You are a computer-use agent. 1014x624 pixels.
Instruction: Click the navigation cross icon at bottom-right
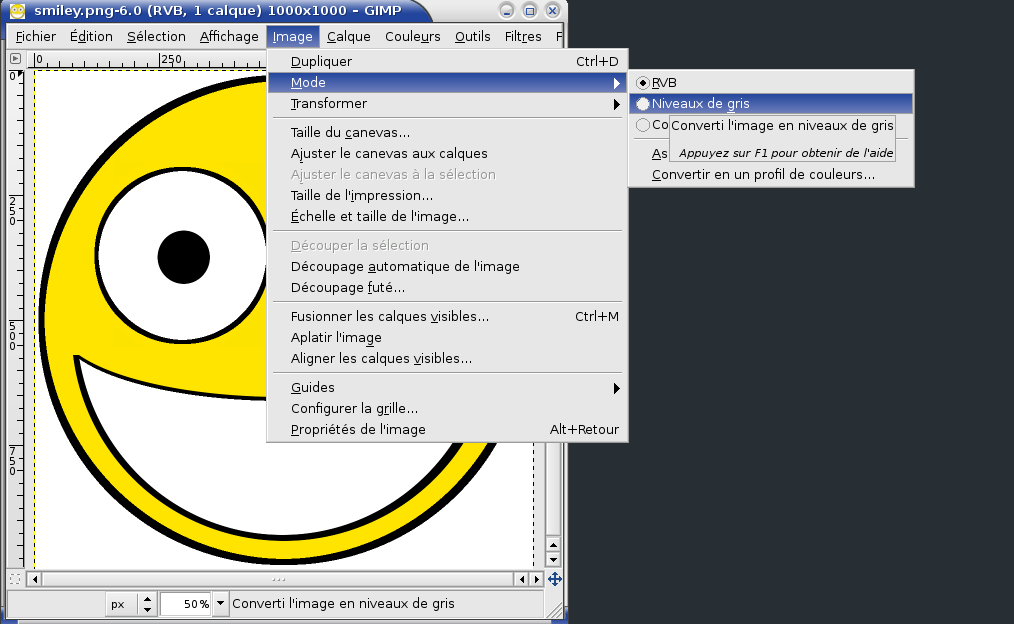tap(554, 579)
